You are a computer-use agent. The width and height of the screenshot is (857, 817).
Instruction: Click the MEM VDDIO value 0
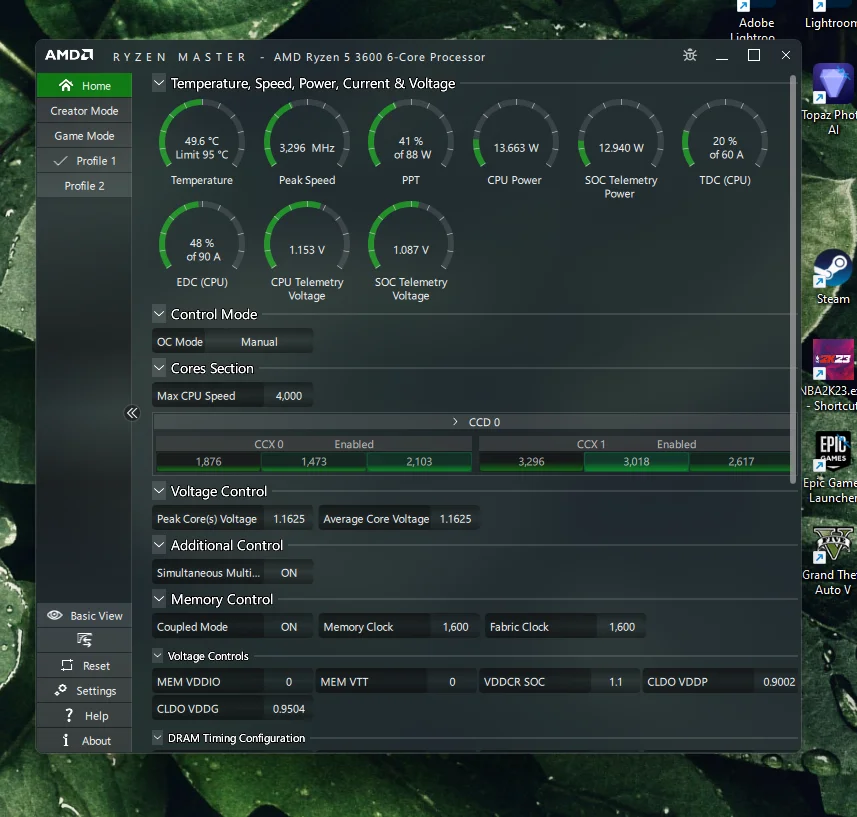pyautogui.click(x=289, y=681)
